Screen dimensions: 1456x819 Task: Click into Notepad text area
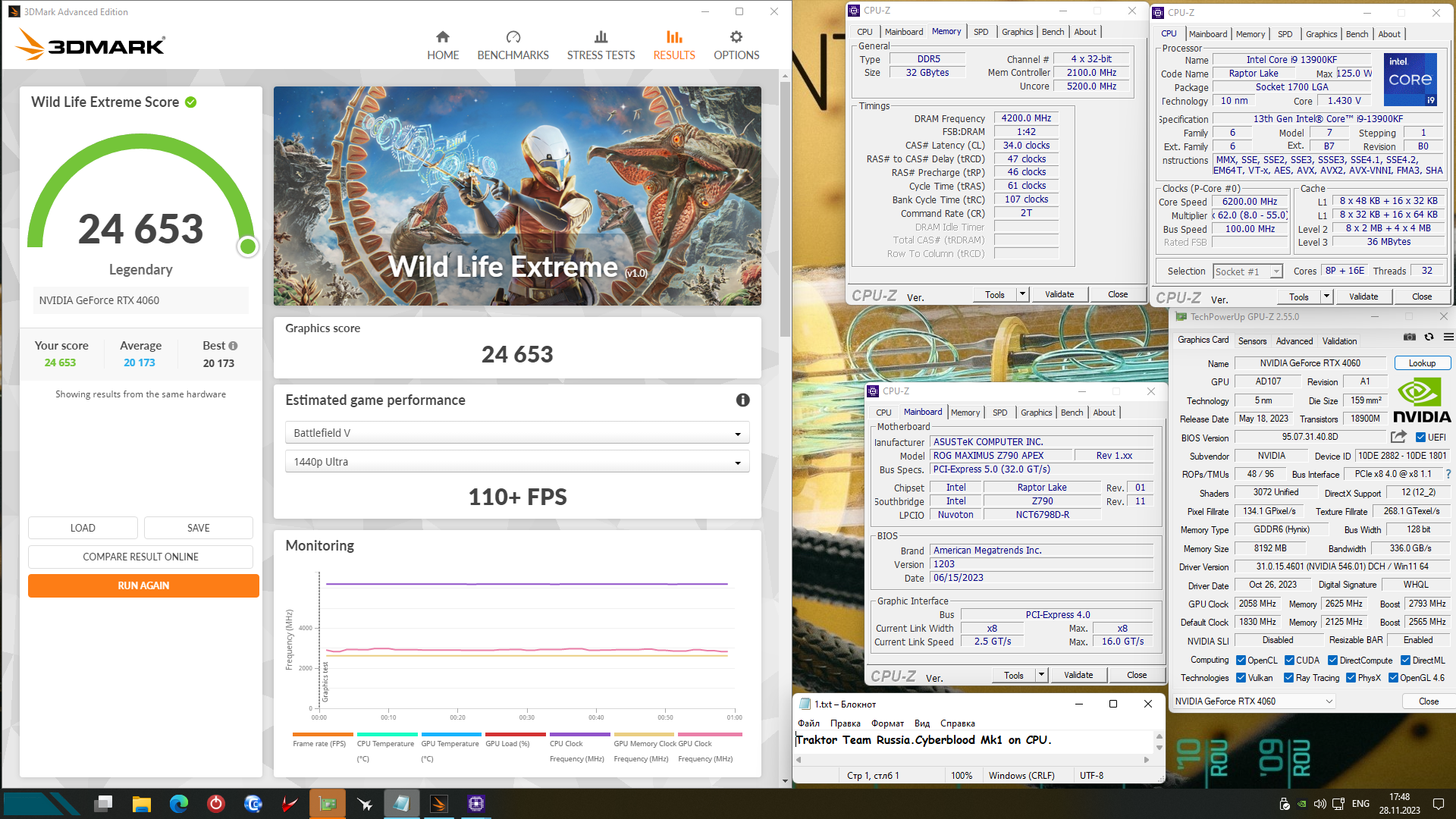[974, 741]
